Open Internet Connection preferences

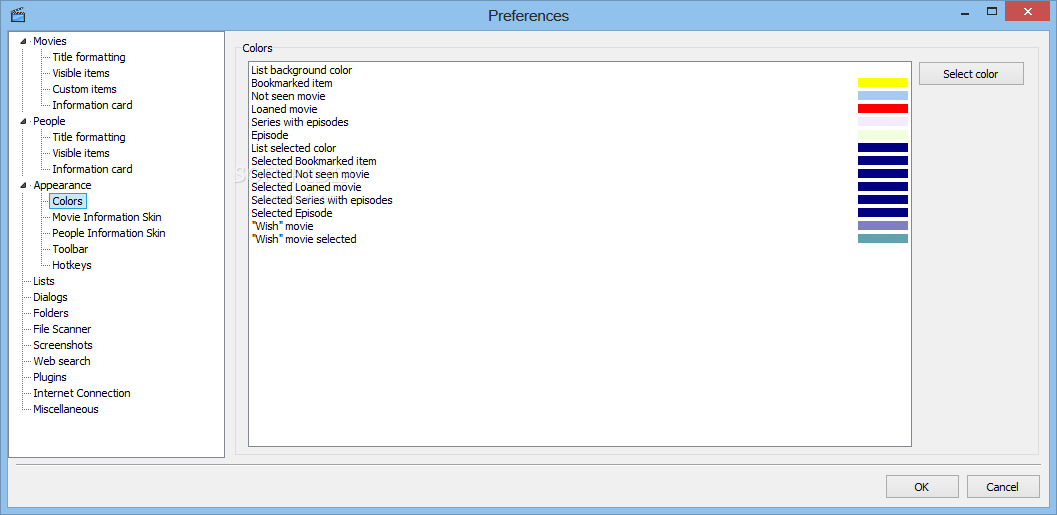[82, 393]
